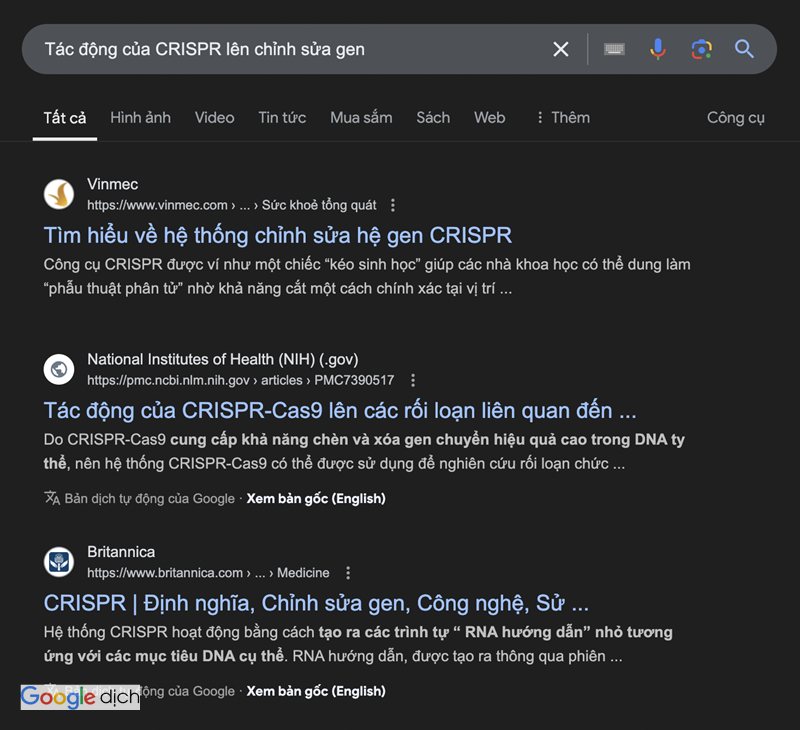Image resolution: width=800 pixels, height=730 pixels.
Task: Click the magnifying glass search button
Action: pos(744,49)
